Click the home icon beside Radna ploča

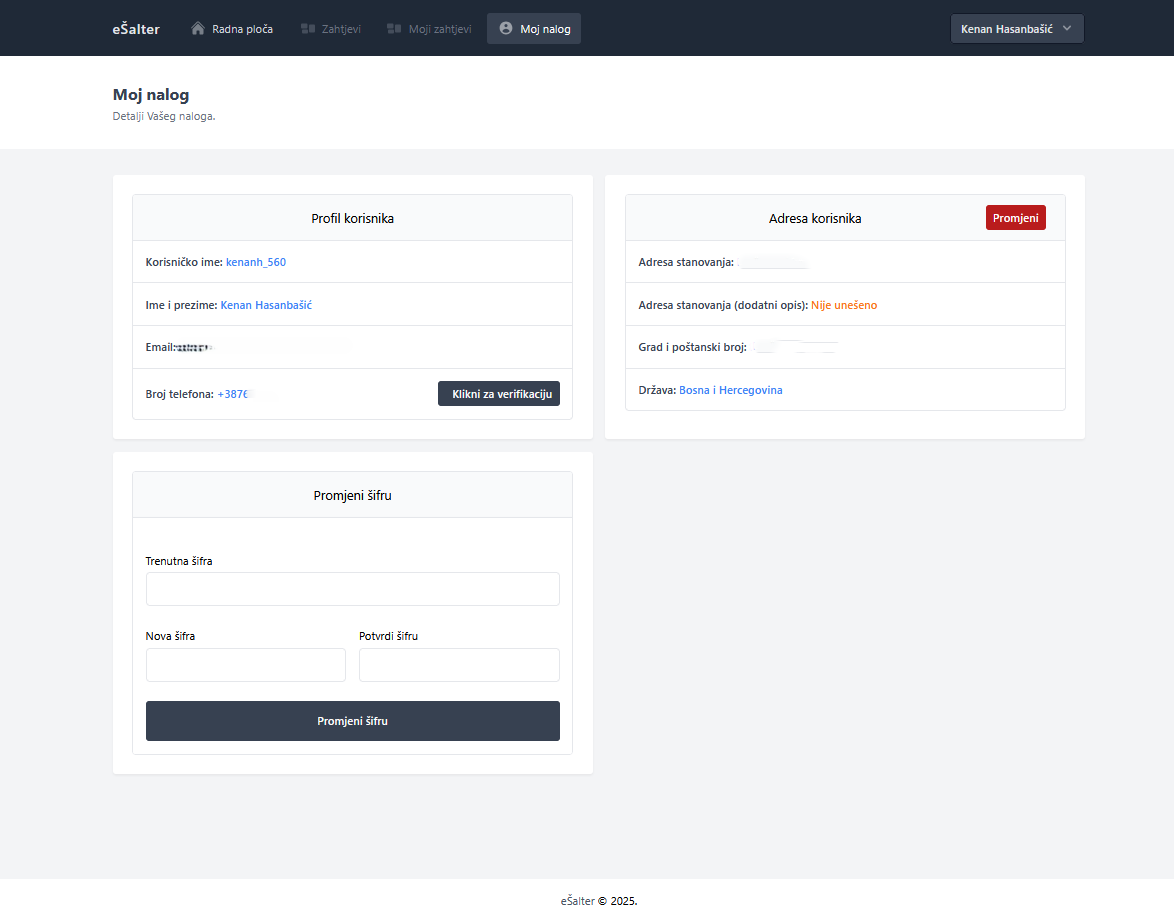pyautogui.click(x=198, y=29)
